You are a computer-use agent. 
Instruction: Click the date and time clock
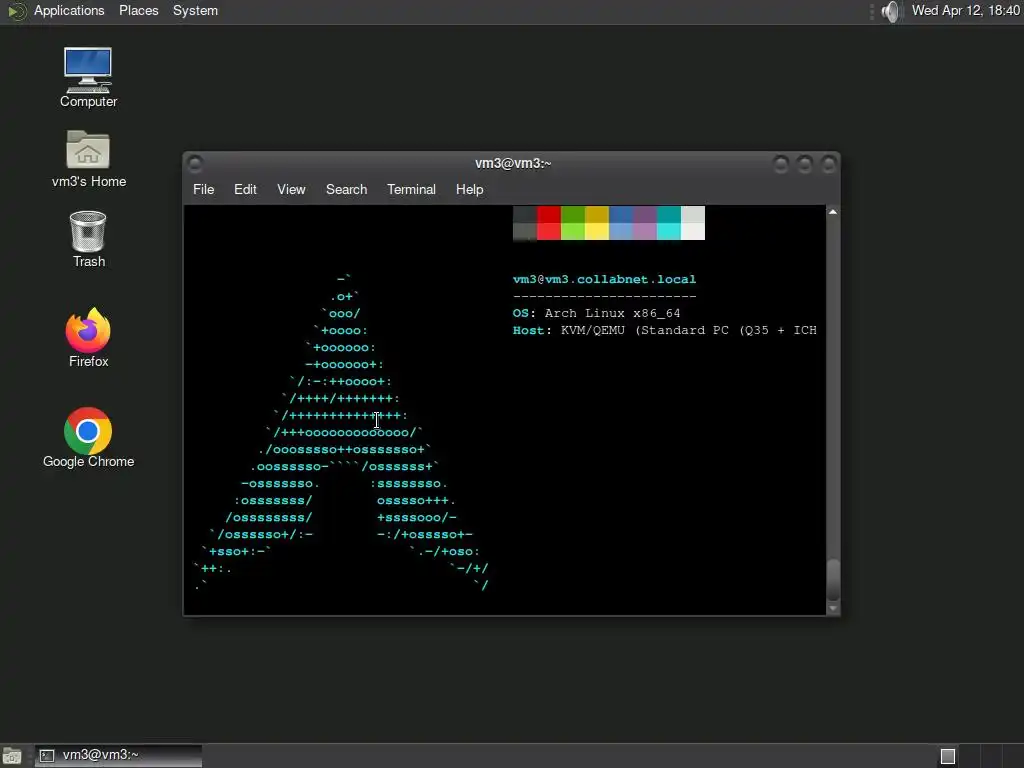[965, 11]
